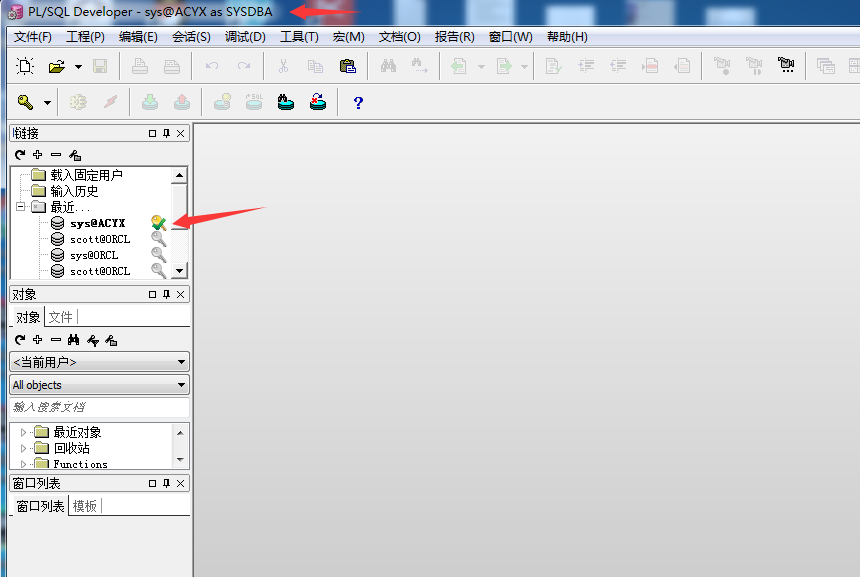
Task: Open the Log on key dropdown arrow
Action: coord(48,103)
